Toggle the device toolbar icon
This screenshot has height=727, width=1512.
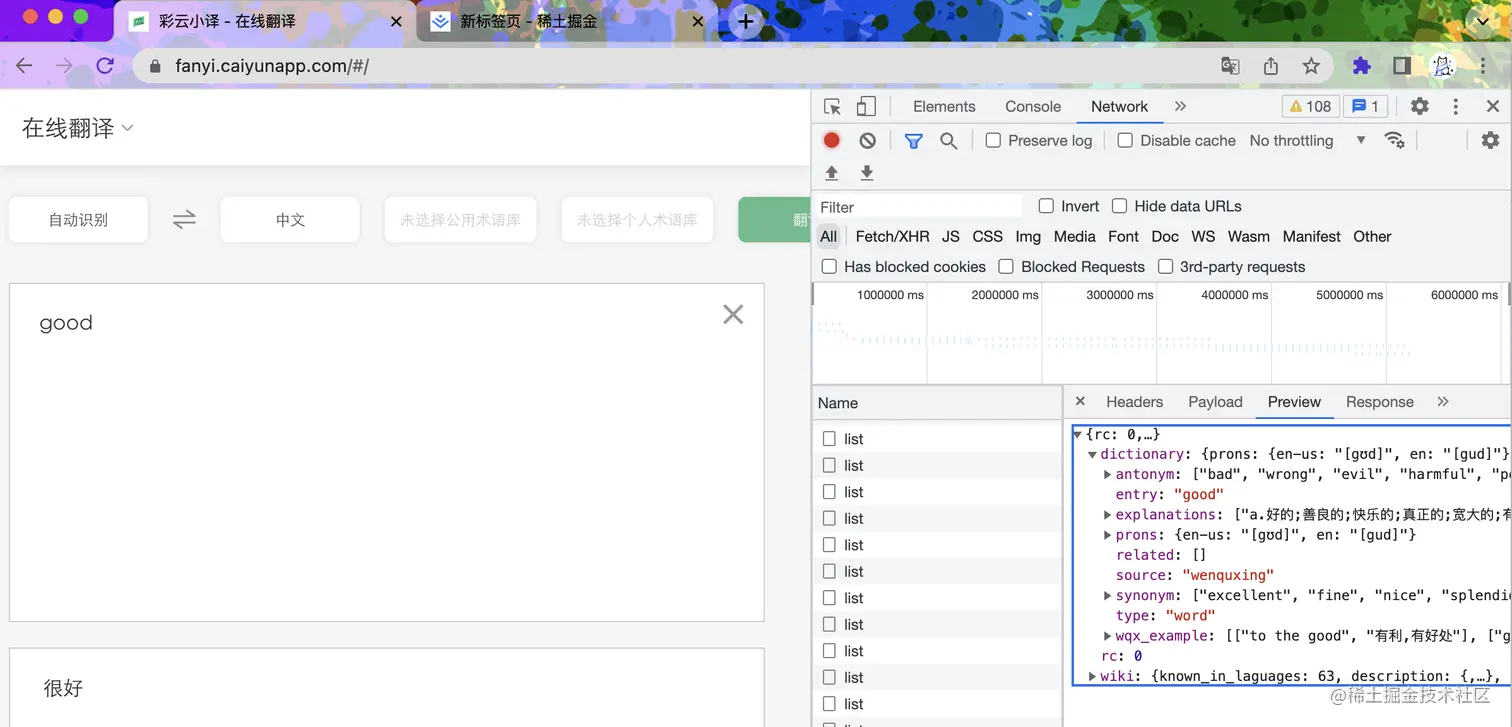[x=866, y=106]
